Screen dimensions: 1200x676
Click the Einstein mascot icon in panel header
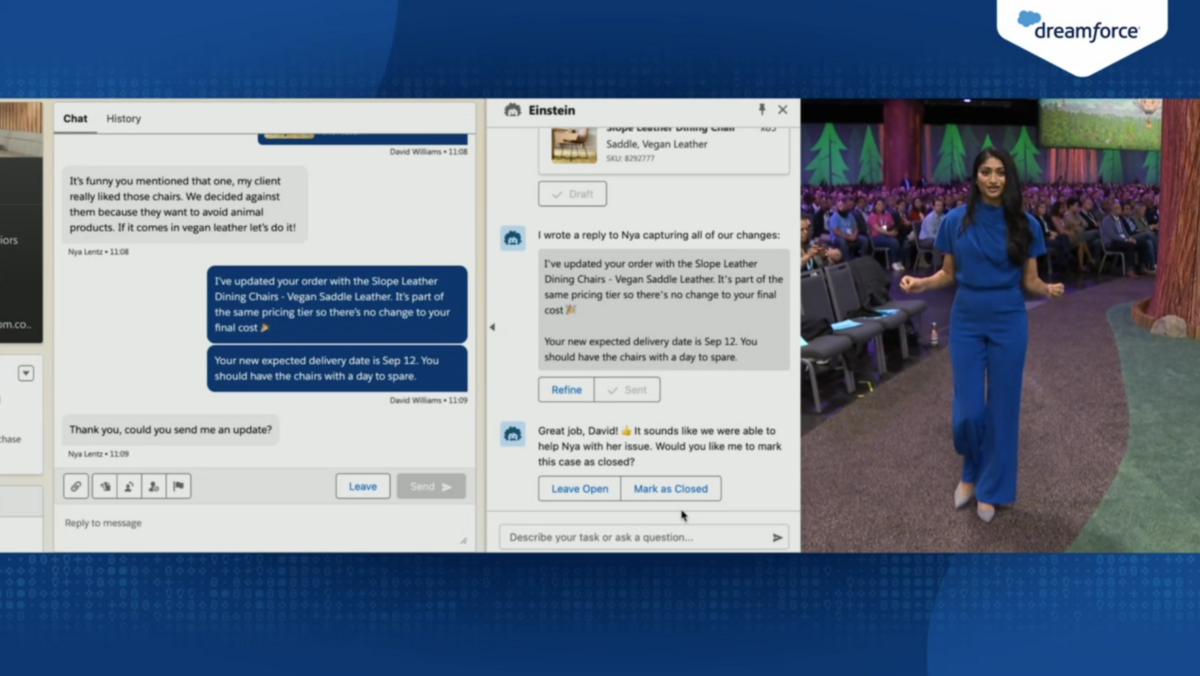coord(513,110)
